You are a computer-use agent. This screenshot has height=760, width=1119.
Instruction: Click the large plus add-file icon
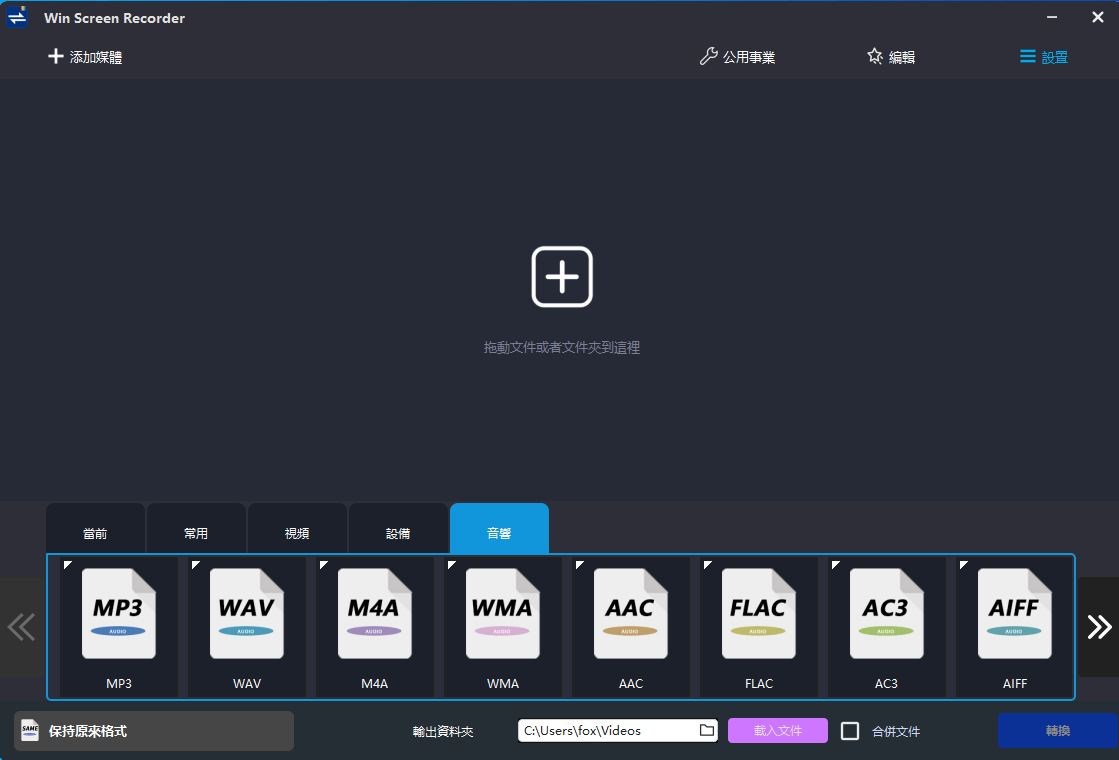click(562, 277)
